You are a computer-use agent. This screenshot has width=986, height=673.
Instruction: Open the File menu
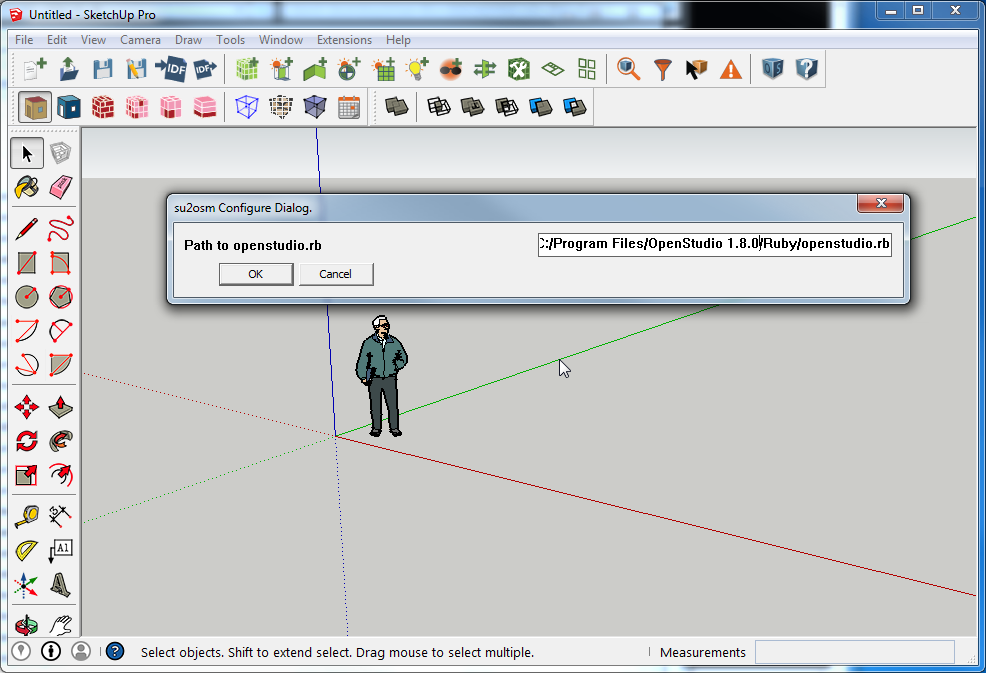click(x=24, y=40)
